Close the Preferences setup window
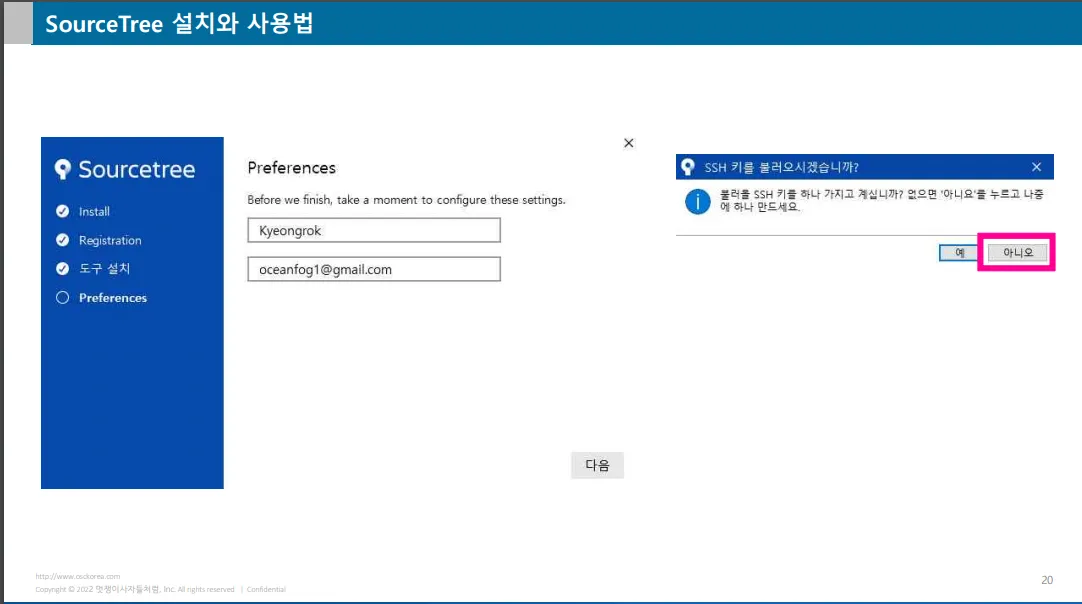The width and height of the screenshot is (1082, 604). (x=629, y=143)
